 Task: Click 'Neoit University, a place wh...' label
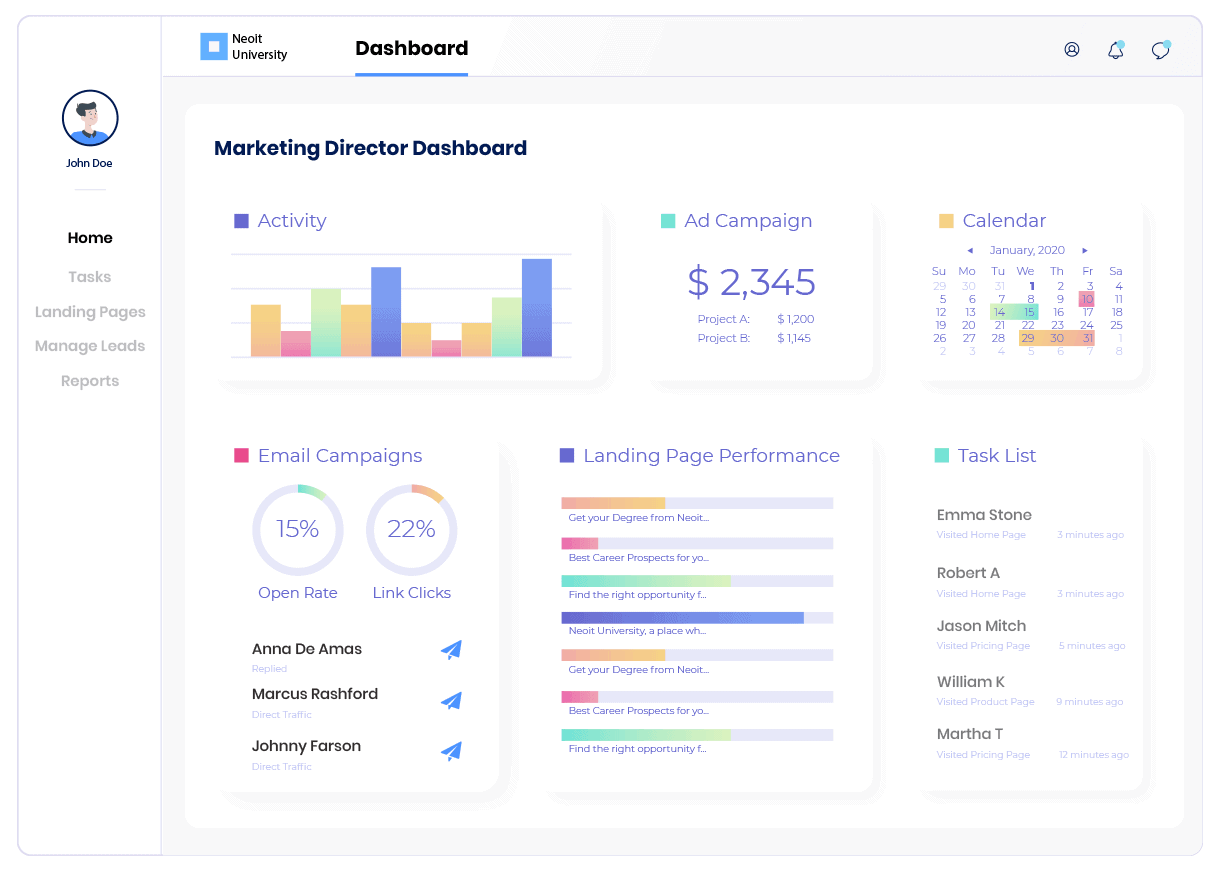click(637, 631)
